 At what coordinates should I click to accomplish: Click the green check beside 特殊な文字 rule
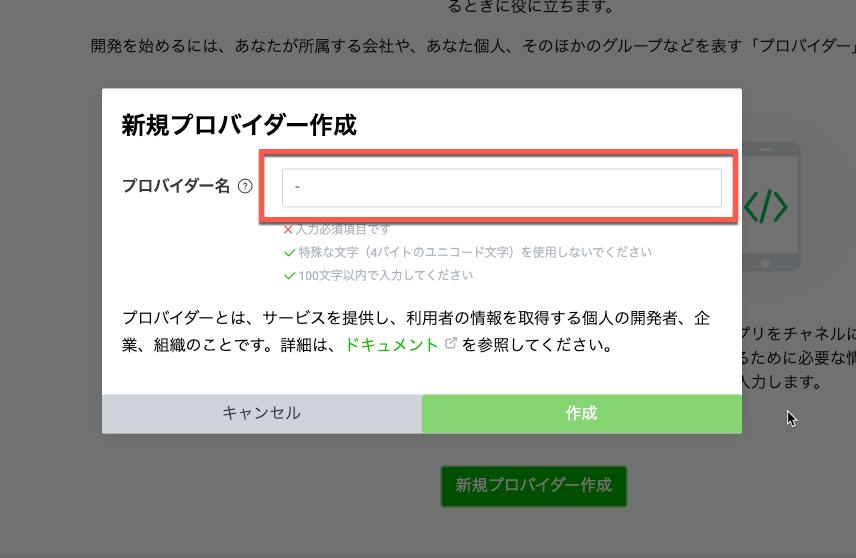point(289,252)
